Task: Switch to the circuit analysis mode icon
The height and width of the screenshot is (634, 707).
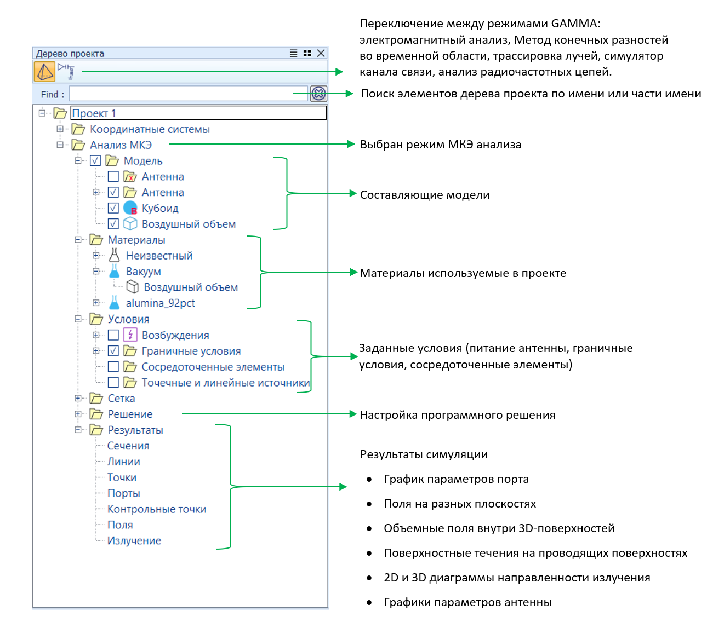Action: (68, 70)
